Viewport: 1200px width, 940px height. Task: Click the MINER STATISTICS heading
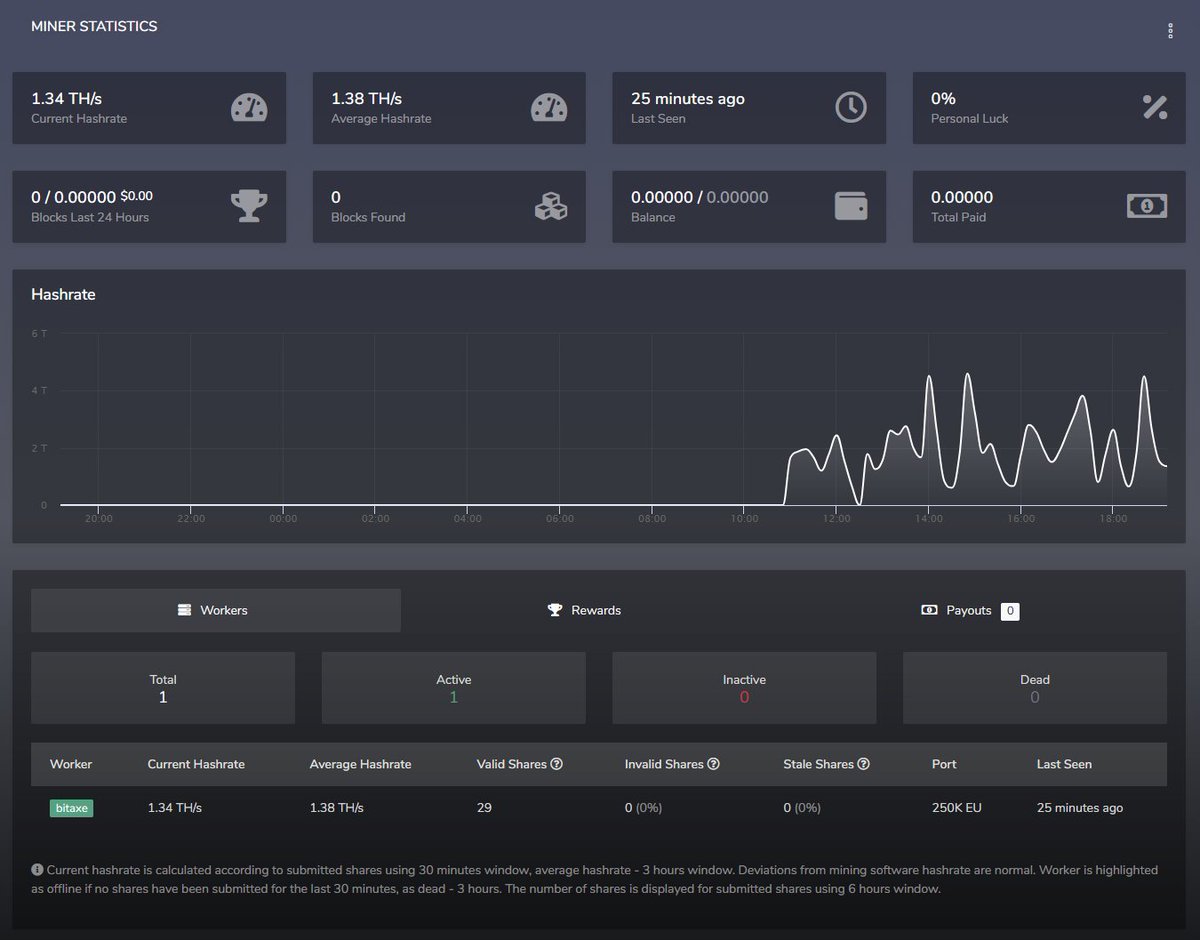[94, 27]
